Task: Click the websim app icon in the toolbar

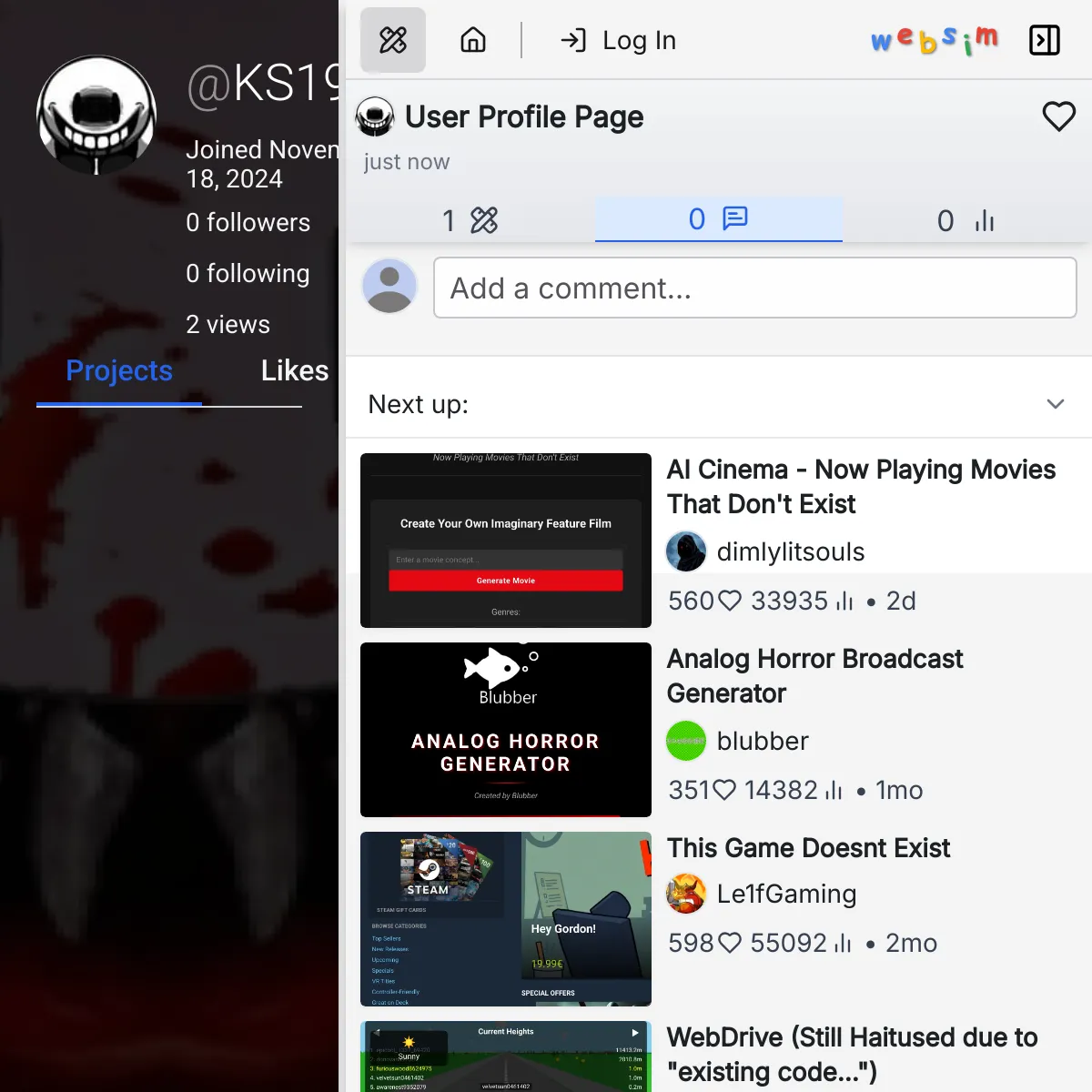Action: (x=392, y=40)
